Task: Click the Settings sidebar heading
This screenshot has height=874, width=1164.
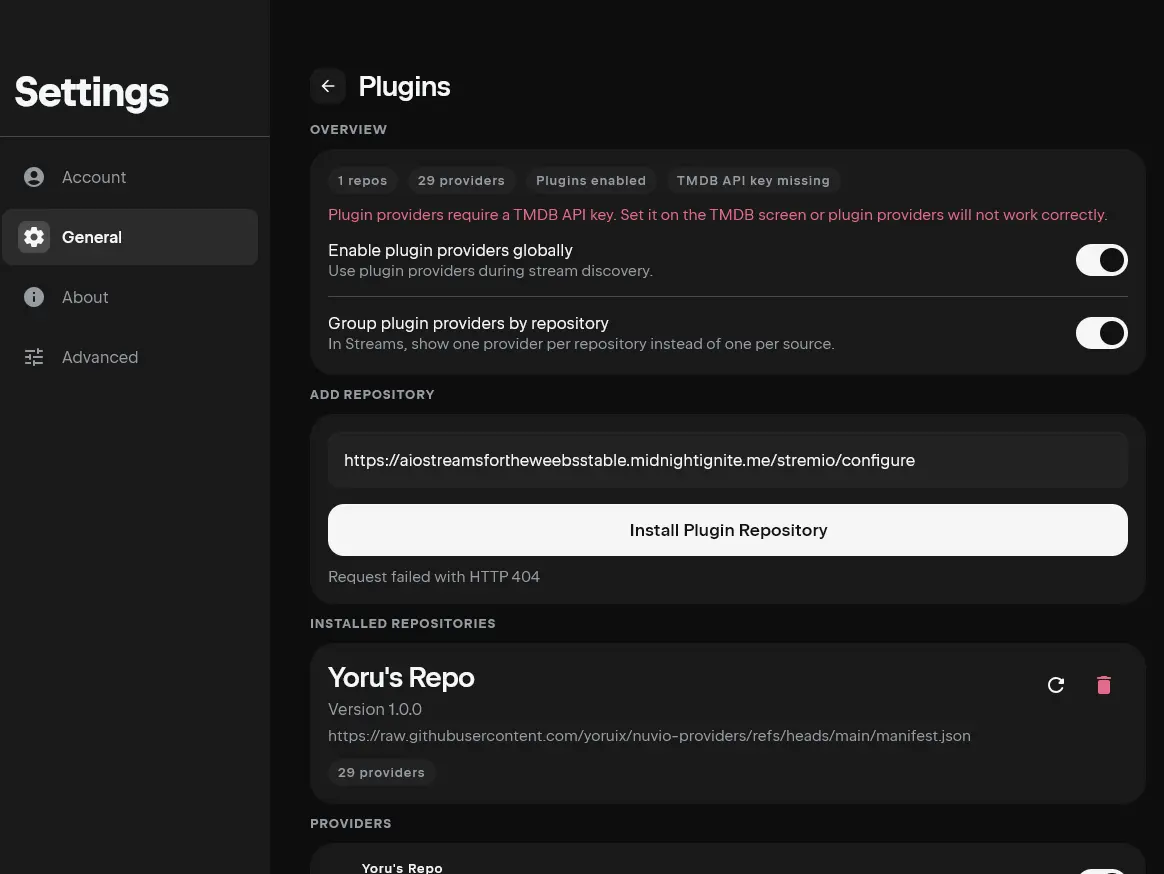Action: point(91,92)
